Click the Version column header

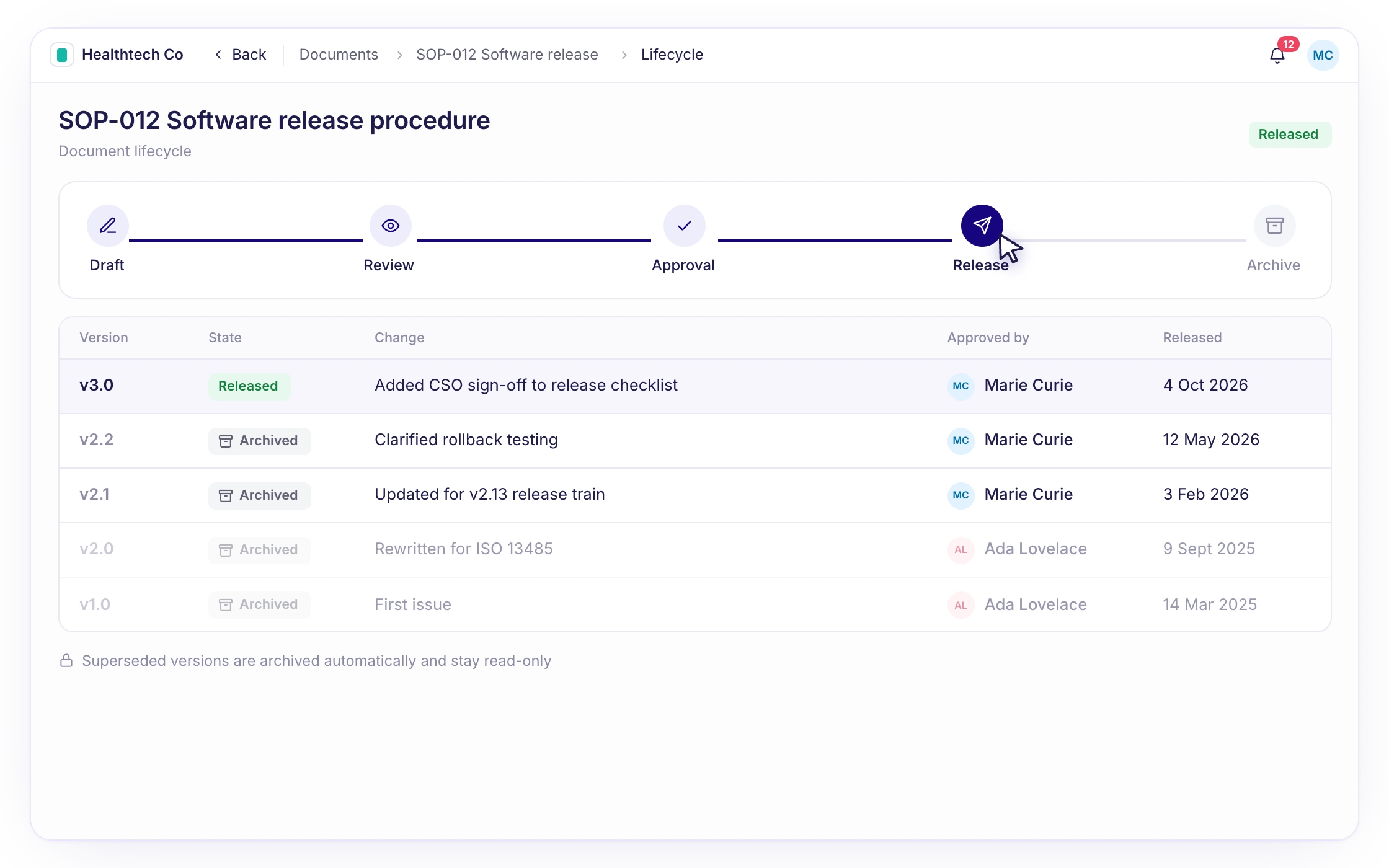(x=104, y=338)
